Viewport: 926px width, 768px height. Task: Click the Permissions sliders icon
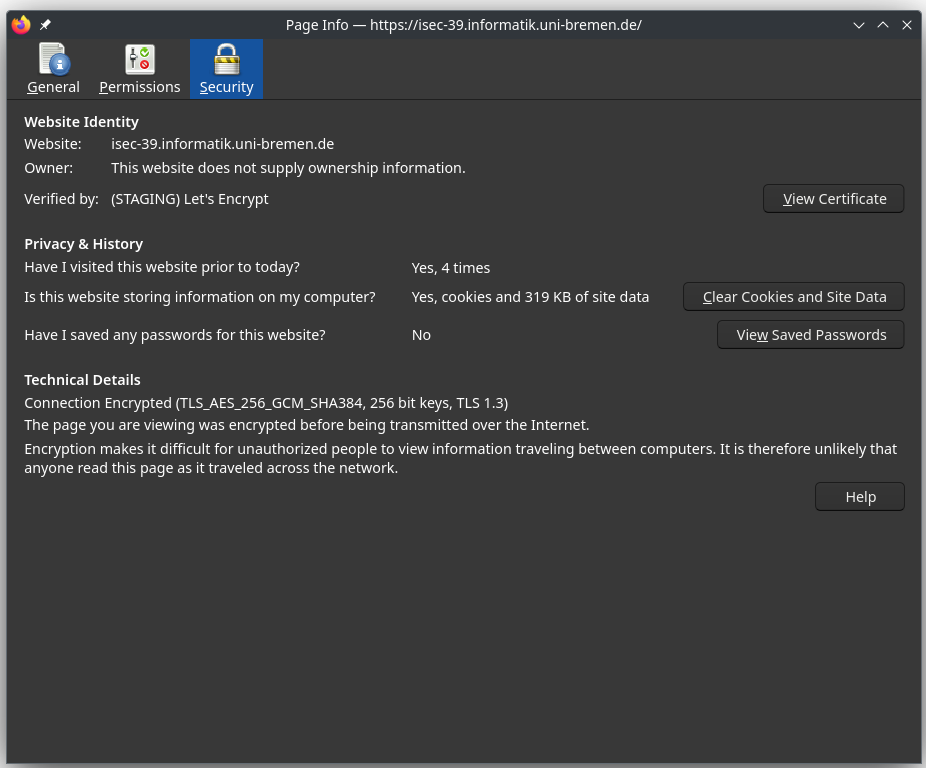click(x=139, y=59)
